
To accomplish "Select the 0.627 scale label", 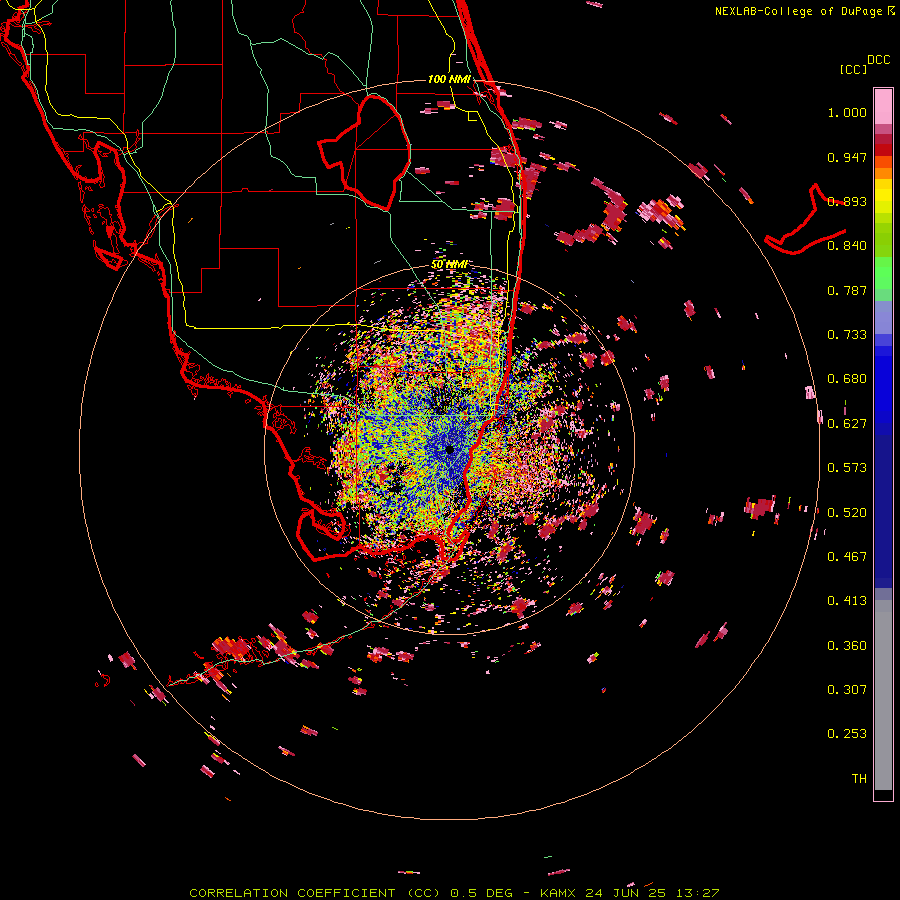I will (x=847, y=424).
